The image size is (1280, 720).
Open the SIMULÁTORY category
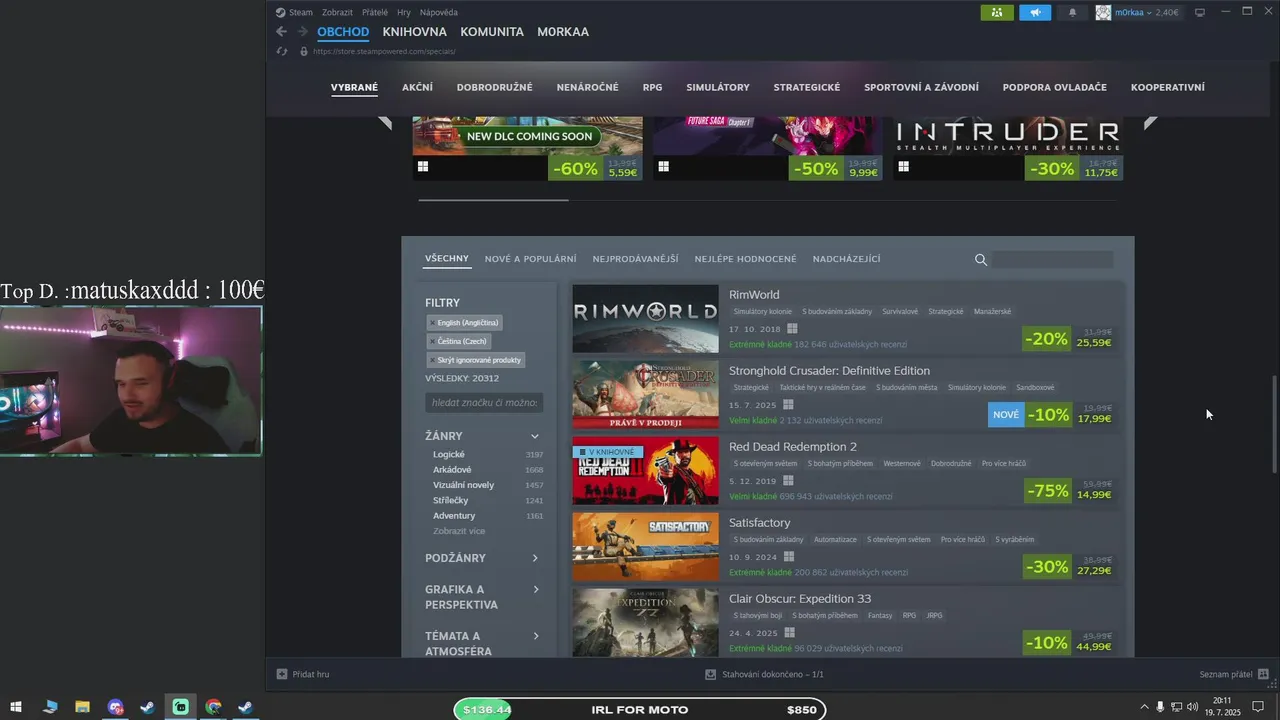coord(718,88)
